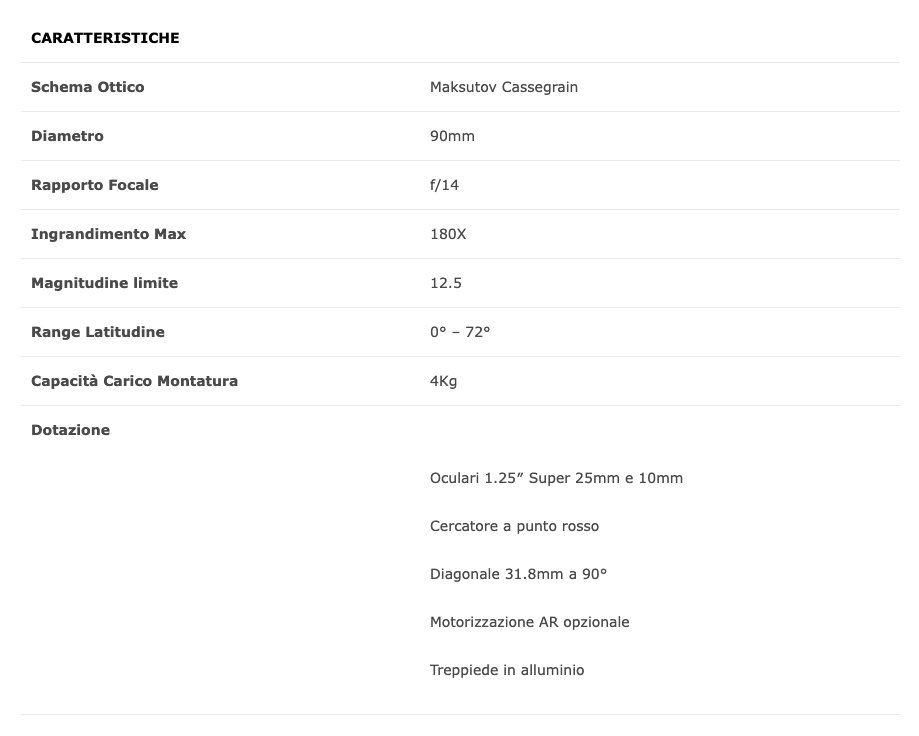This screenshot has width=919, height=736.
Task: Select the 4Kg load capacity value
Action: click(443, 381)
